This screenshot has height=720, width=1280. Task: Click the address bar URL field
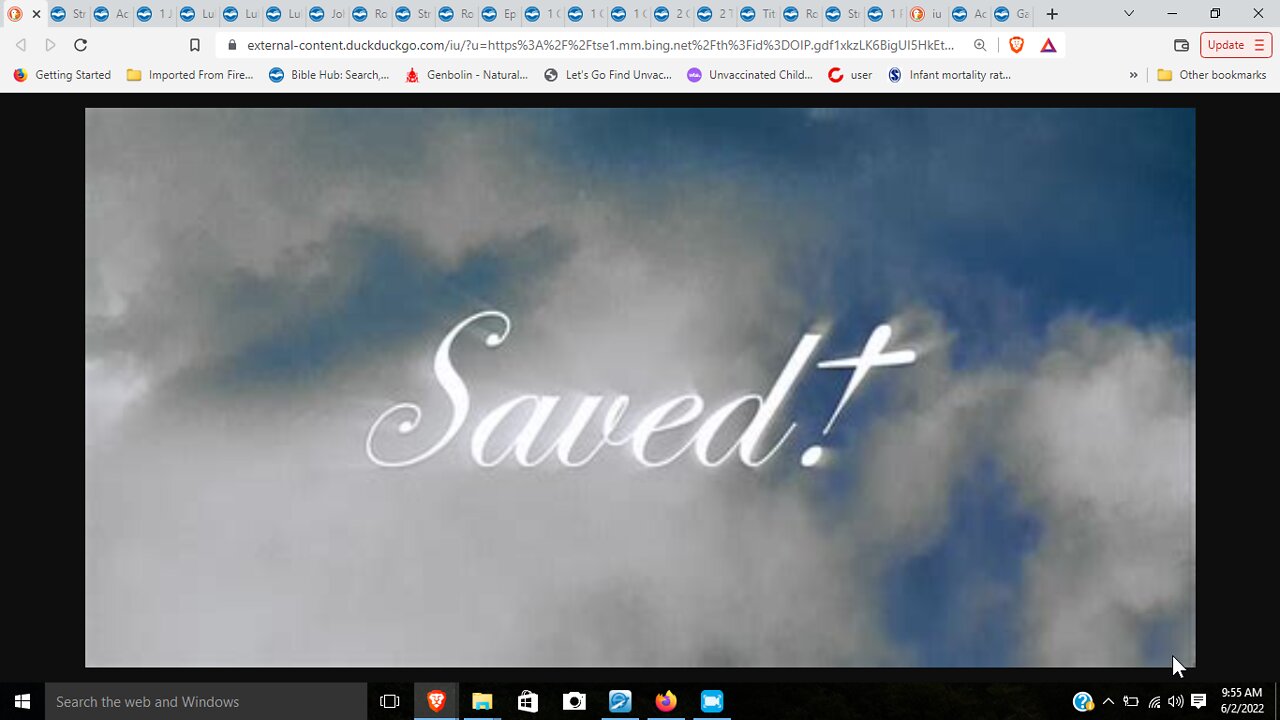click(x=600, y=45)
